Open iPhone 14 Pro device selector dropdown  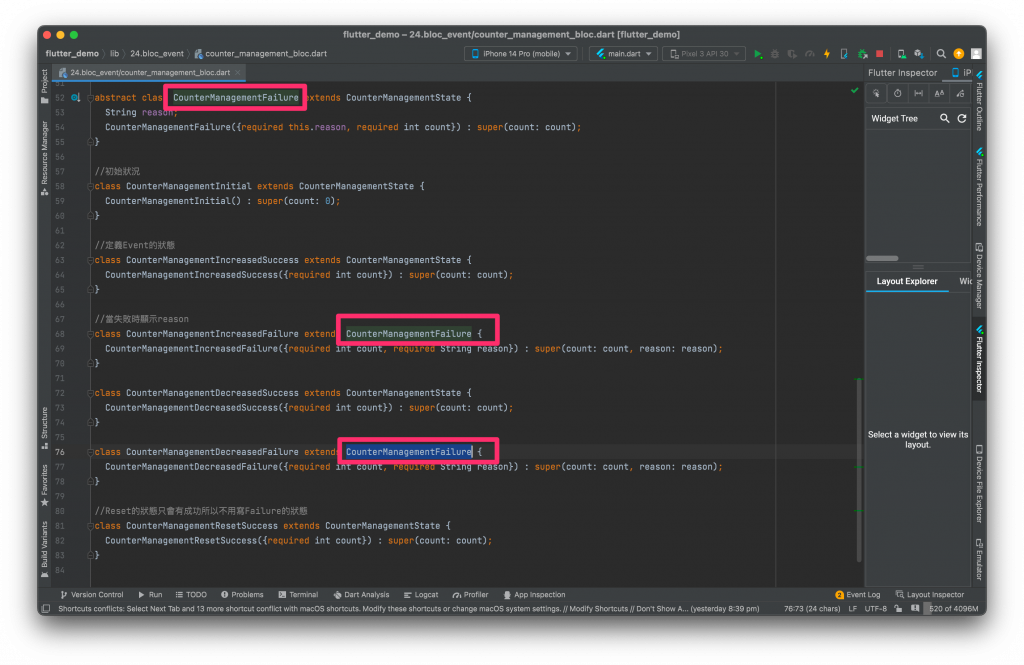pyautogui.click(x=520, y=54)
